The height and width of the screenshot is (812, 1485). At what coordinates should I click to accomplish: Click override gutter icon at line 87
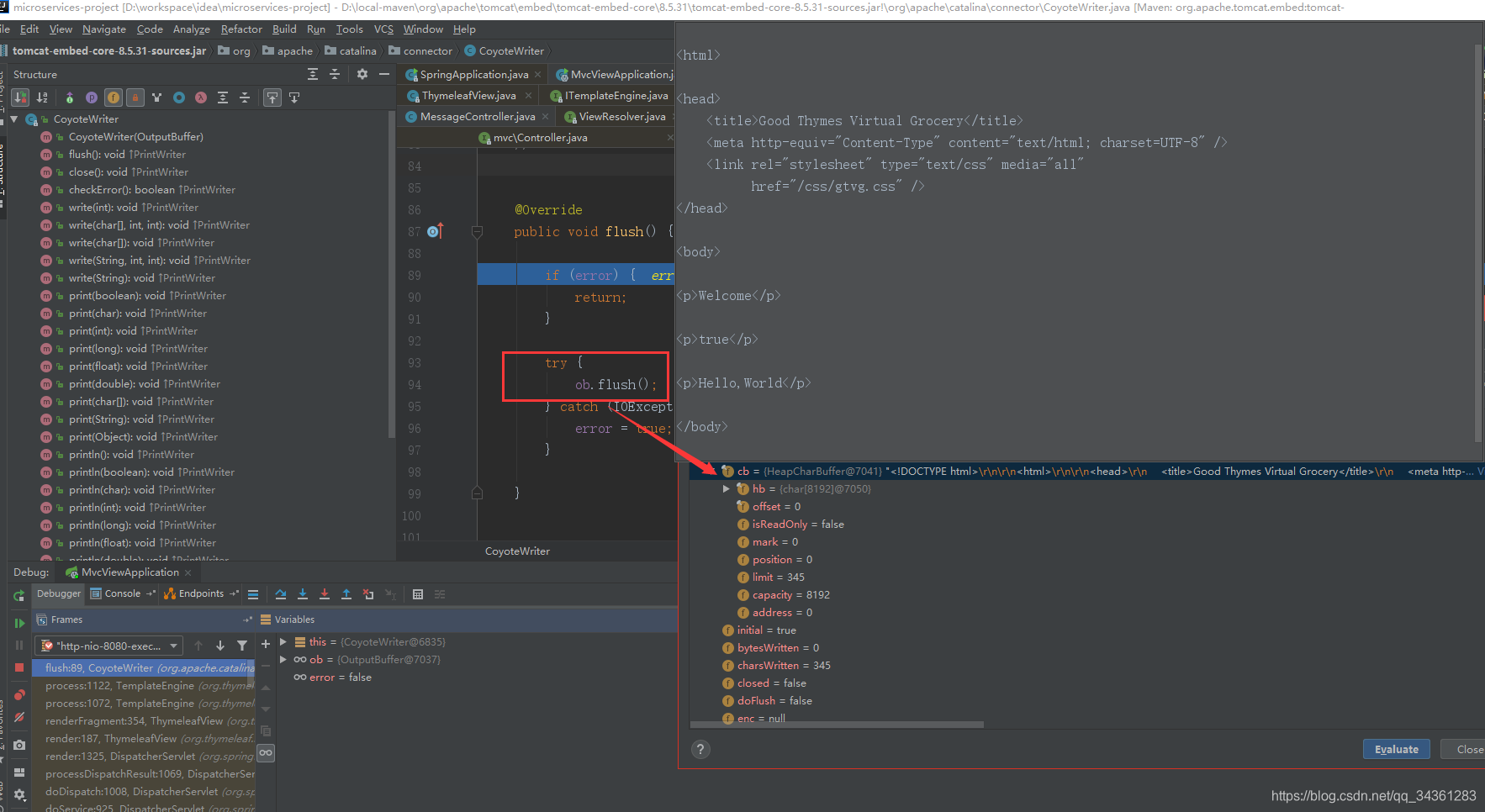pos(435,231)
